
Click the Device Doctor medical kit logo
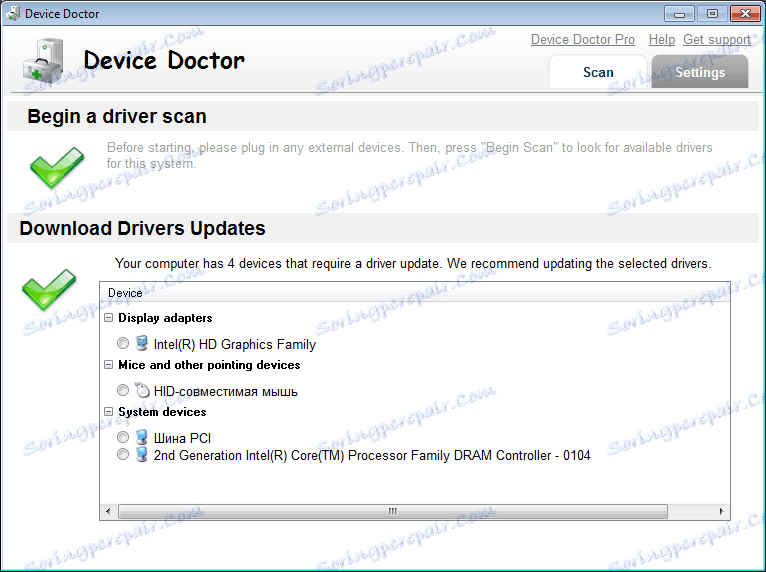(43, 61)
